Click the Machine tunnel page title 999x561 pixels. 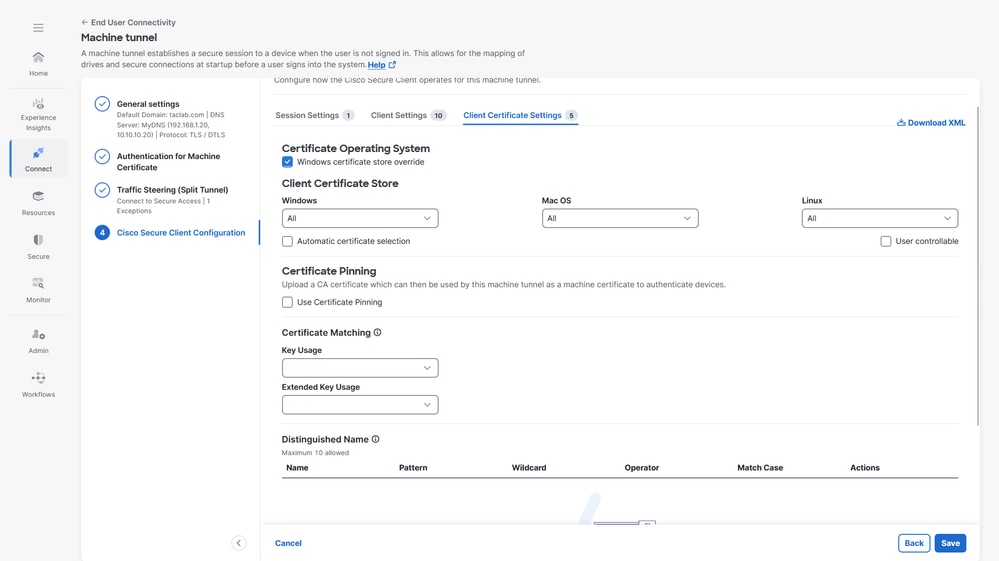(x=119, y=38)
